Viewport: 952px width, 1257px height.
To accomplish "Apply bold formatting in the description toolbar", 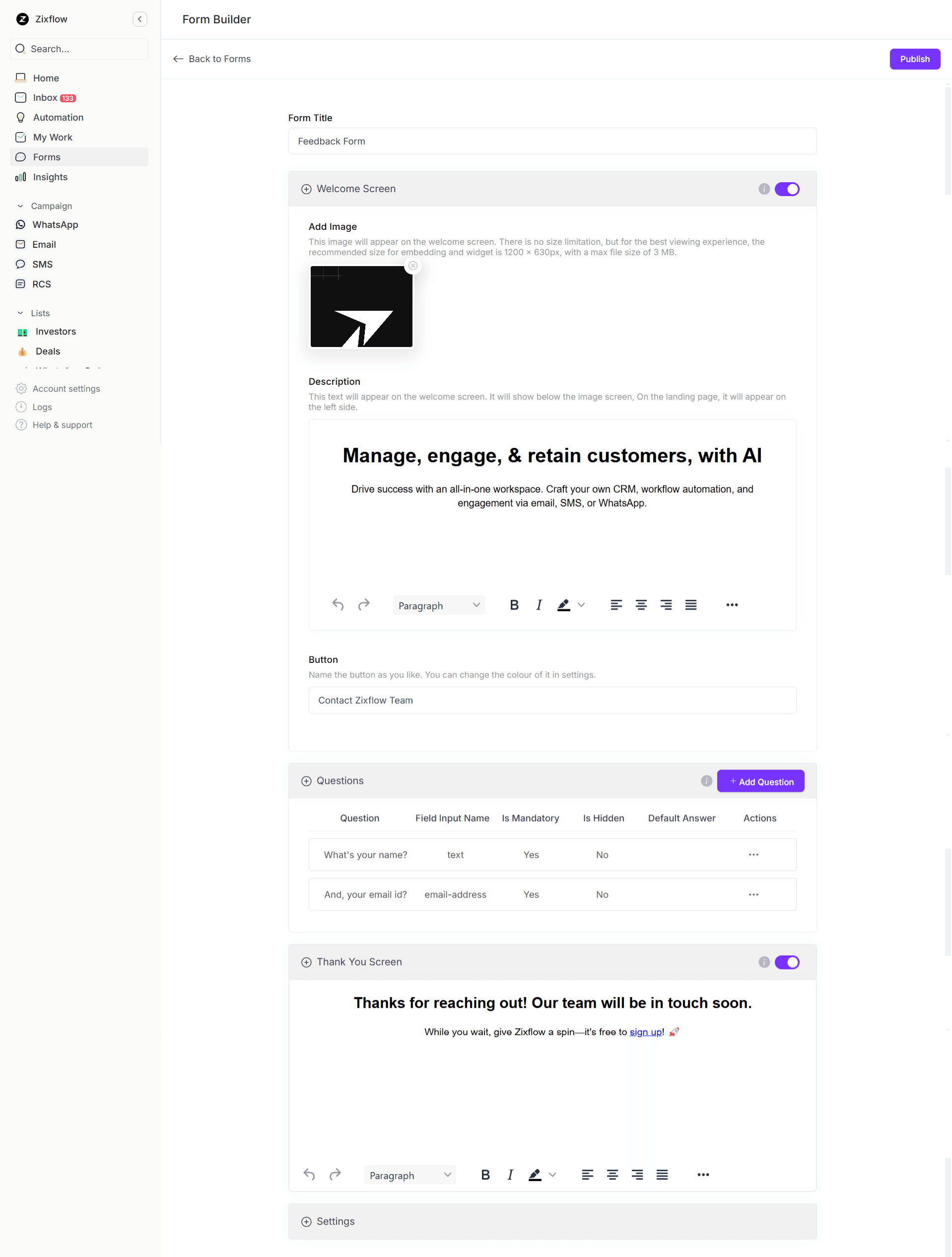I will point(514,605).
